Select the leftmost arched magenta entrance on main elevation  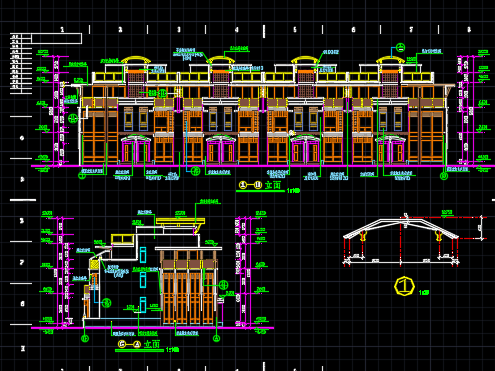(x=136, y=149)
